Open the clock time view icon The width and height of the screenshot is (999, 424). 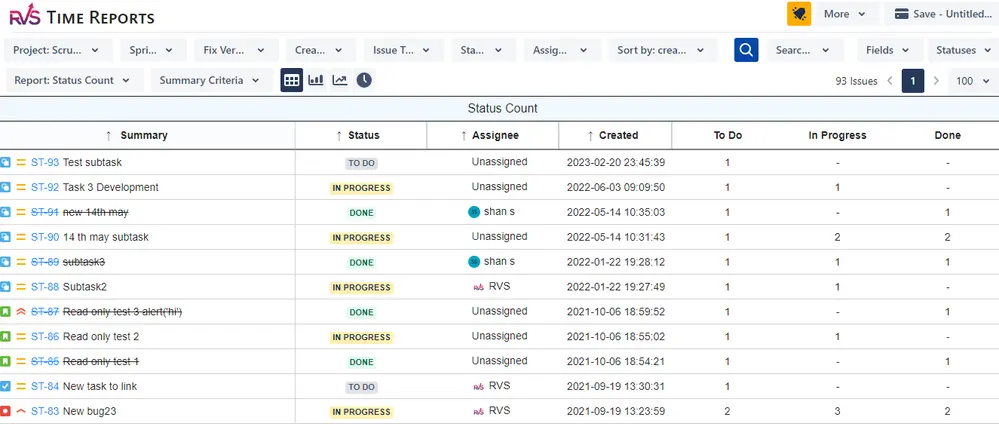[364, 80]
